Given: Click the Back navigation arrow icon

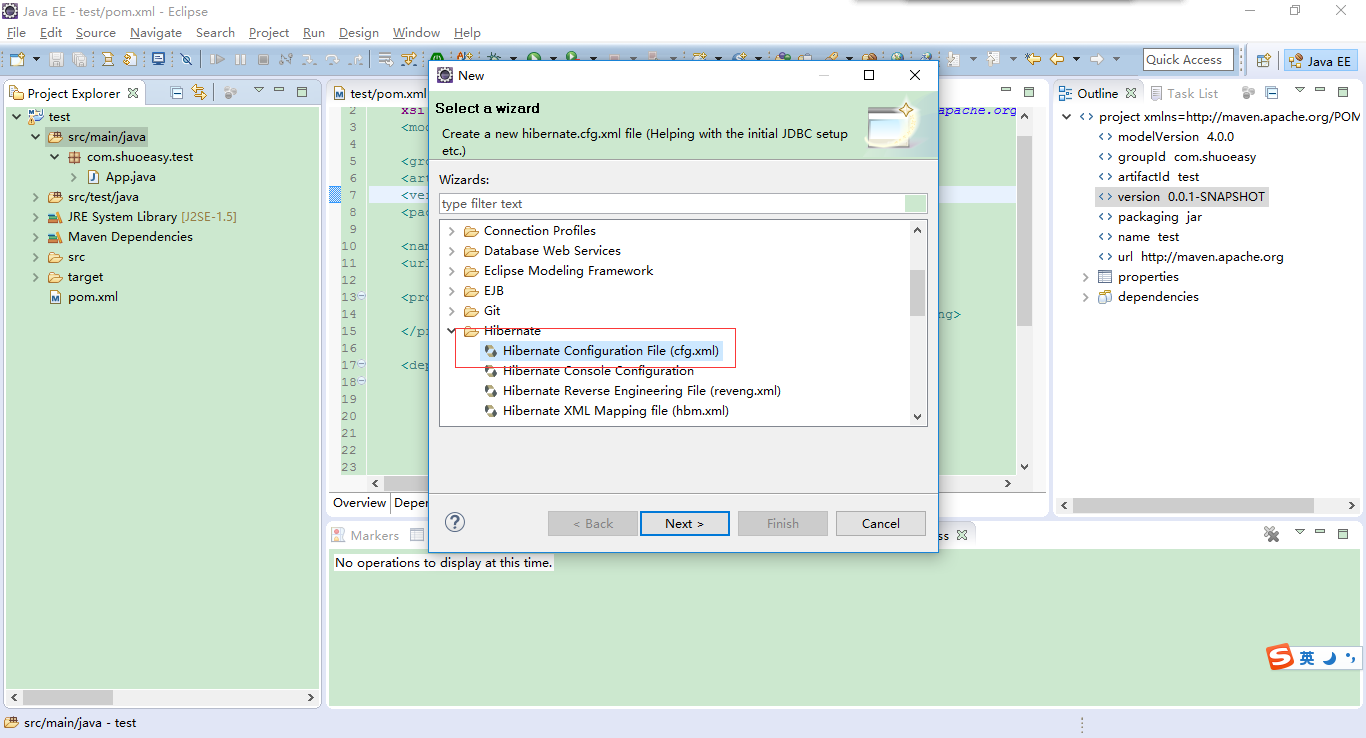Looking at the screenshot, I should 1057,60.
